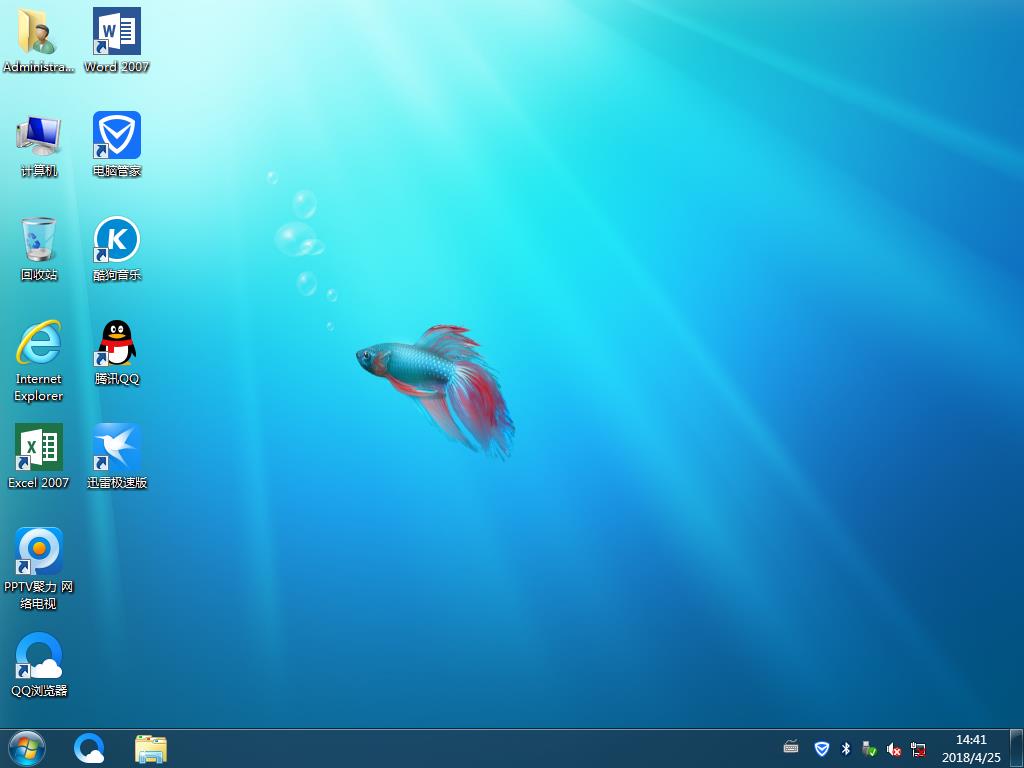The image size is (1024, 768).
Task: Open the network connection tray icon
Action: coord(918,749)
